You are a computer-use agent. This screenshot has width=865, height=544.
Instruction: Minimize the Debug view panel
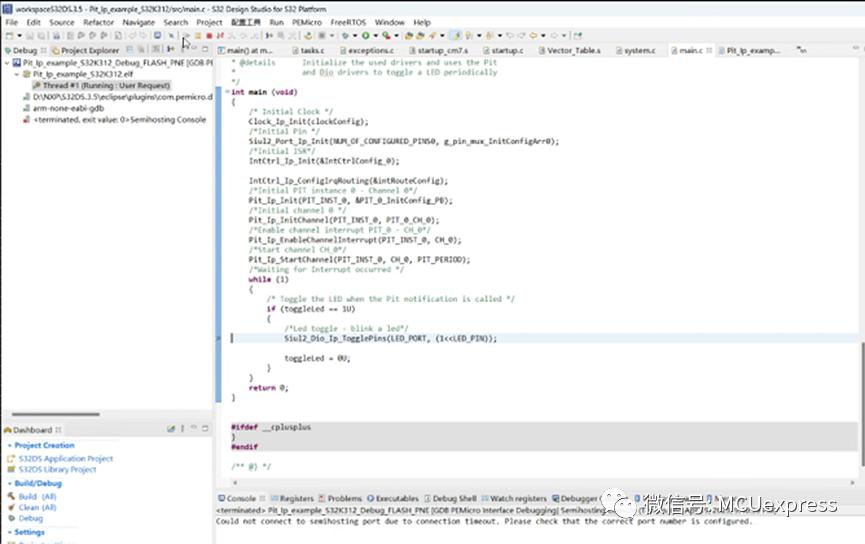[194, 49]
